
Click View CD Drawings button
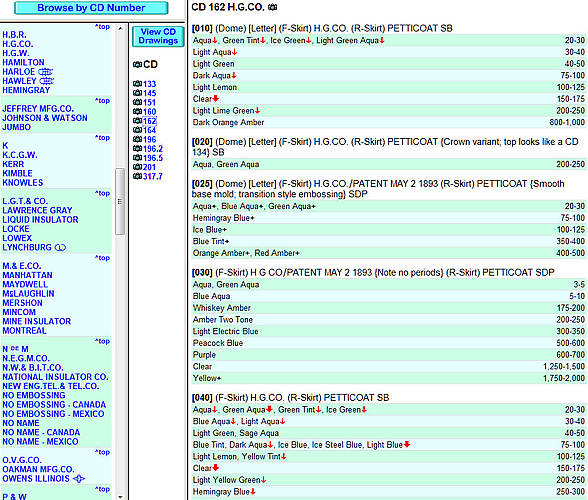pos(158,36)
